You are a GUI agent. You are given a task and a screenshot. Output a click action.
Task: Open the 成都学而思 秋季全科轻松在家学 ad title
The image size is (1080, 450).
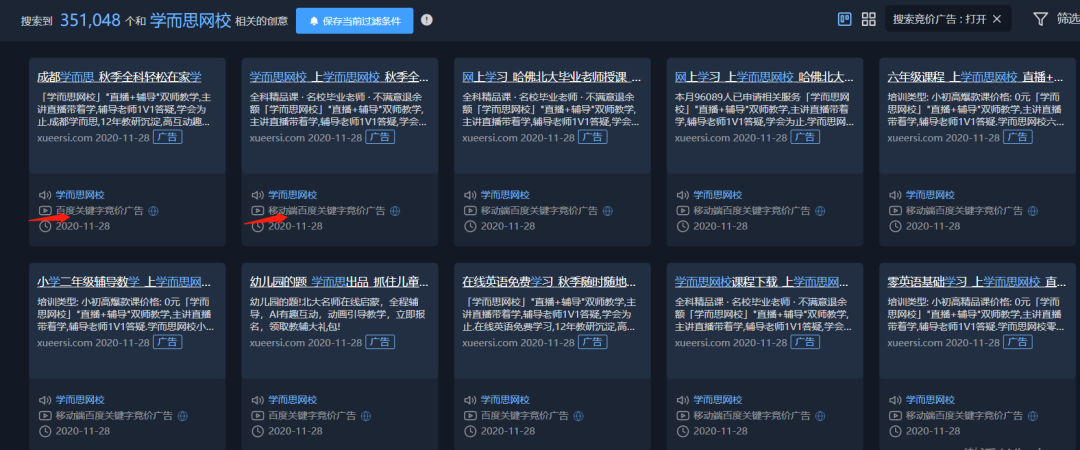(119, 77)
